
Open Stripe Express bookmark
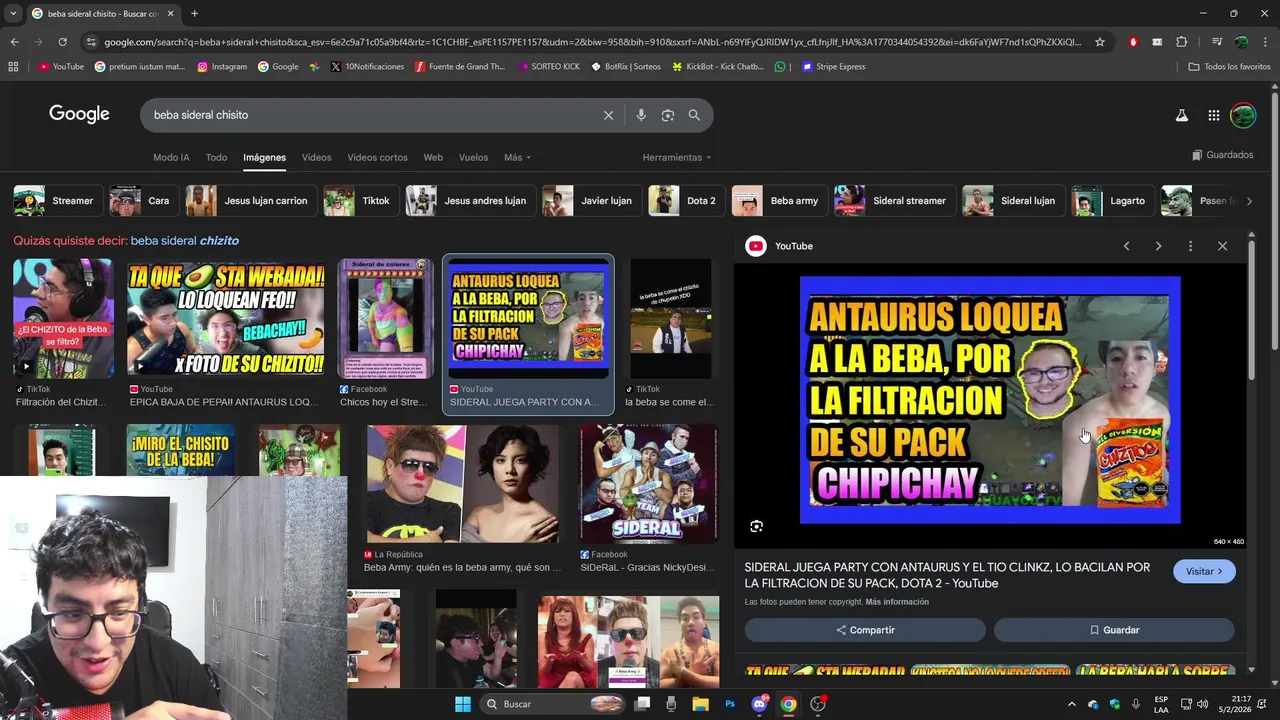pos(833,67)
